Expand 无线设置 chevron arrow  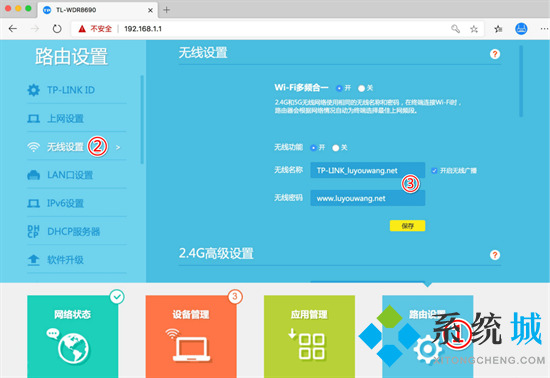click(118, 147)
